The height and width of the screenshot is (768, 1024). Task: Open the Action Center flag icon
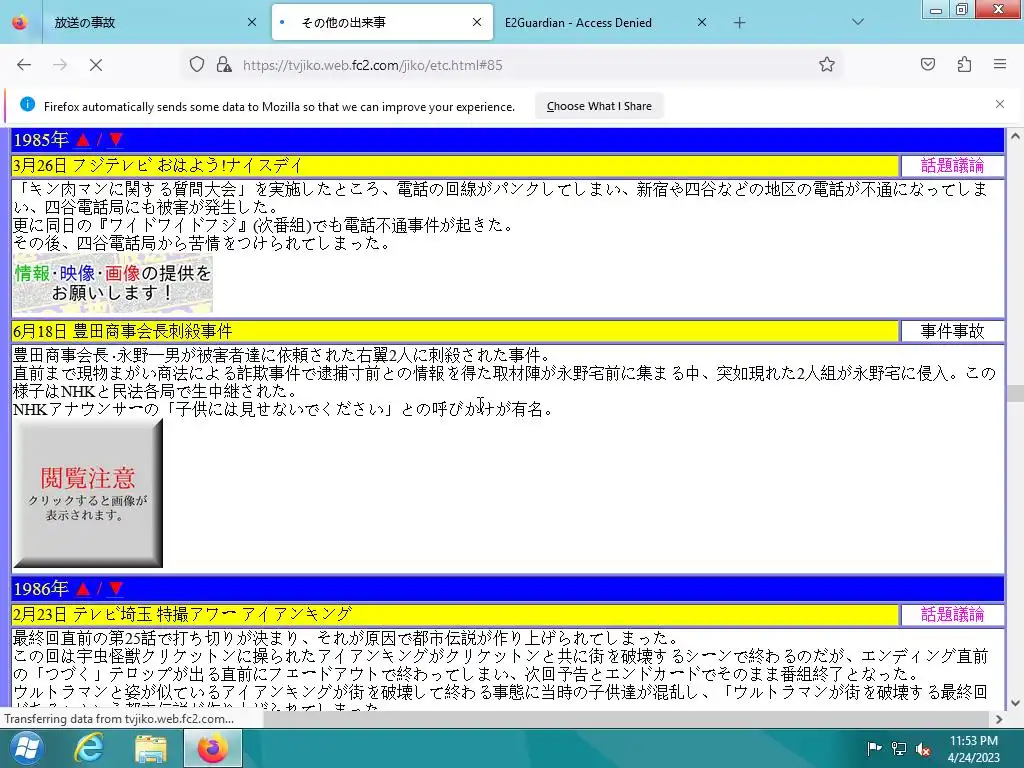pos(874,748)
